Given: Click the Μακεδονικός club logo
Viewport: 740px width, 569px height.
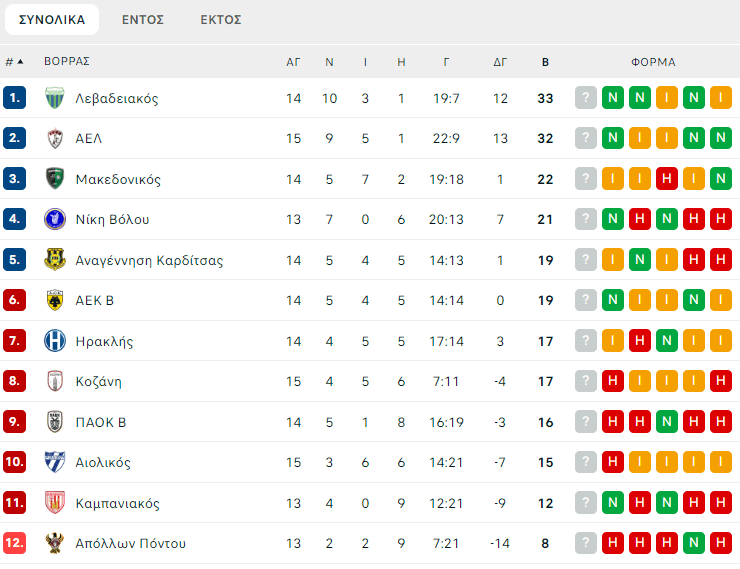Looking at the screenshot, I should tap(55, 179).
